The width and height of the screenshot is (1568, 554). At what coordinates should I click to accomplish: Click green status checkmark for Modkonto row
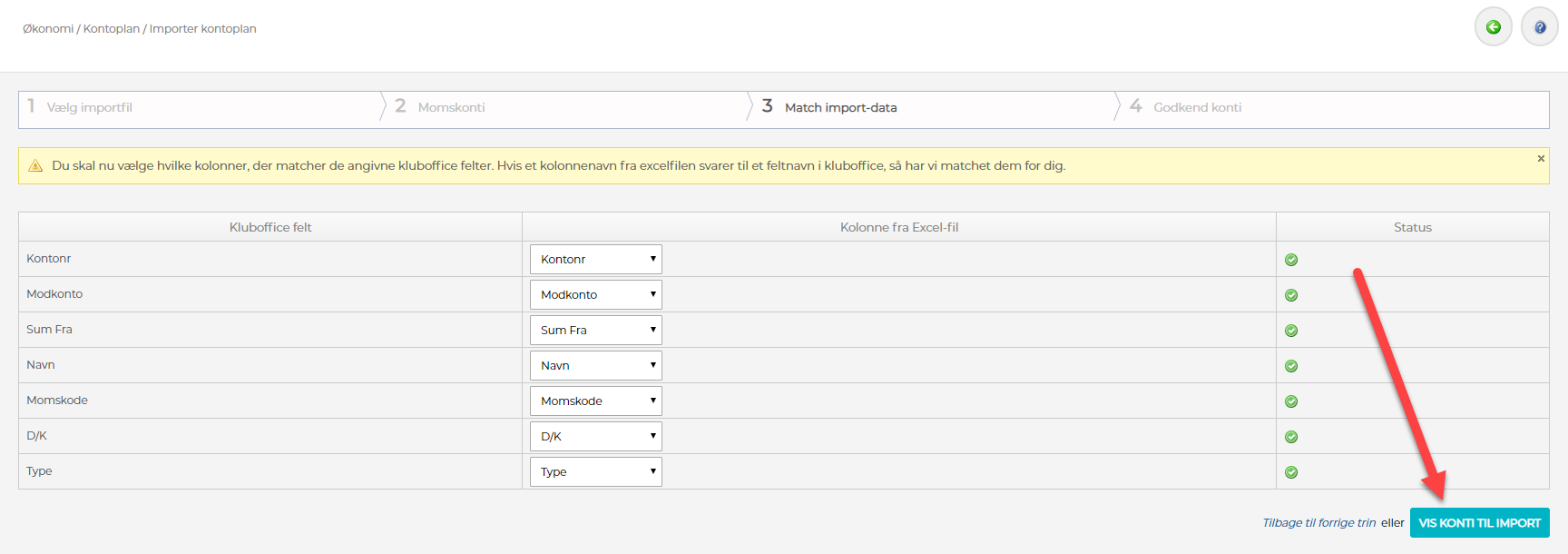(x=1291, y=295)
